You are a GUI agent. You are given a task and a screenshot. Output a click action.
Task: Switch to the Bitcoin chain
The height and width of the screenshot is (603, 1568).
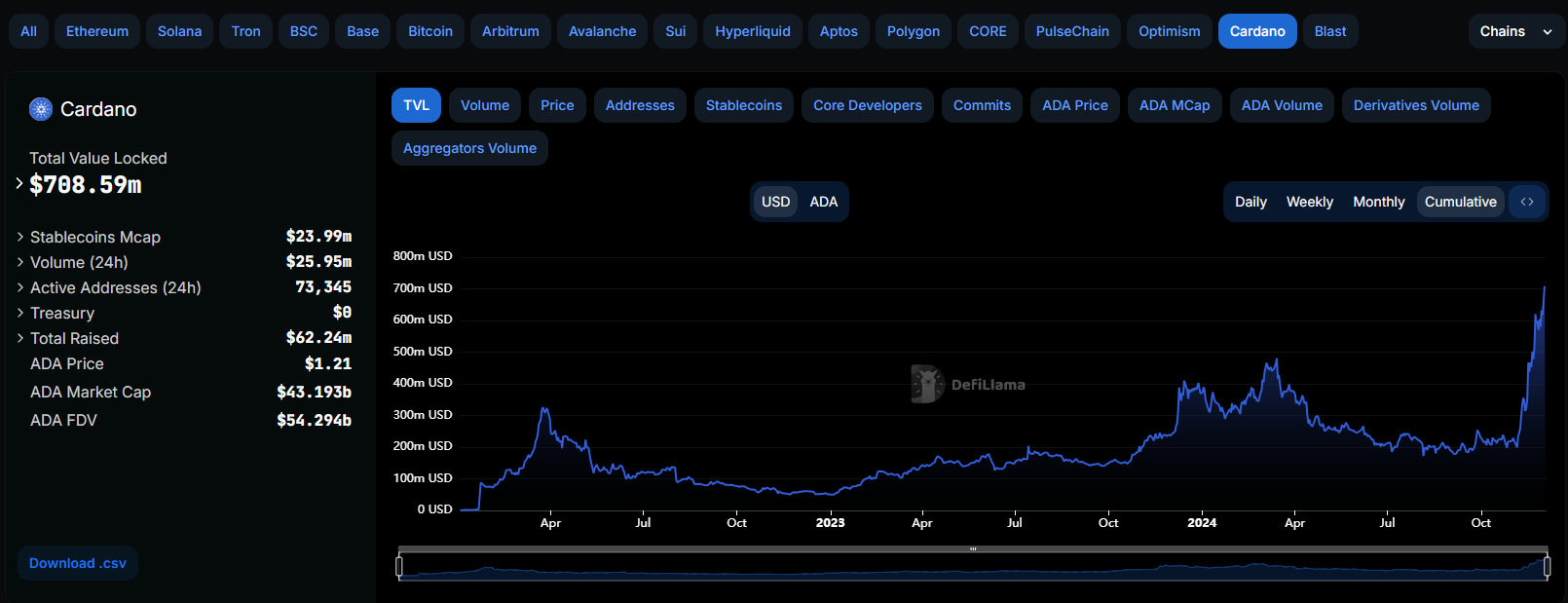430,31
